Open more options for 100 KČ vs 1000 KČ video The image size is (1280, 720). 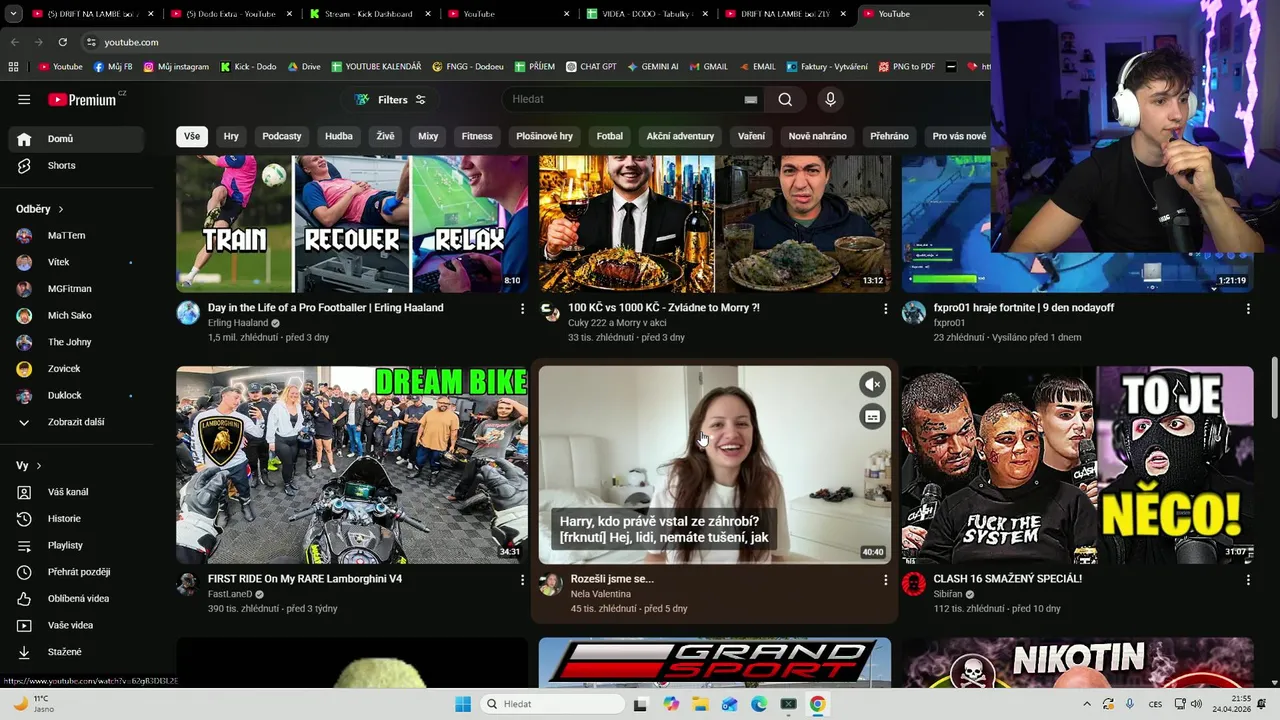[x=885, y=309]
